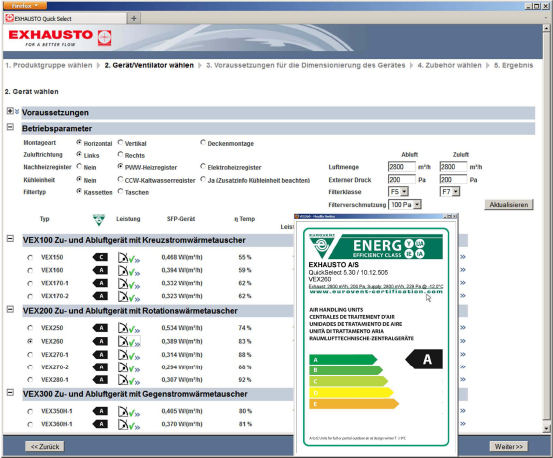553x458 pixels.
Task: Click the EXHAUSTO logo in the header
Action: (x=59, y=38)
